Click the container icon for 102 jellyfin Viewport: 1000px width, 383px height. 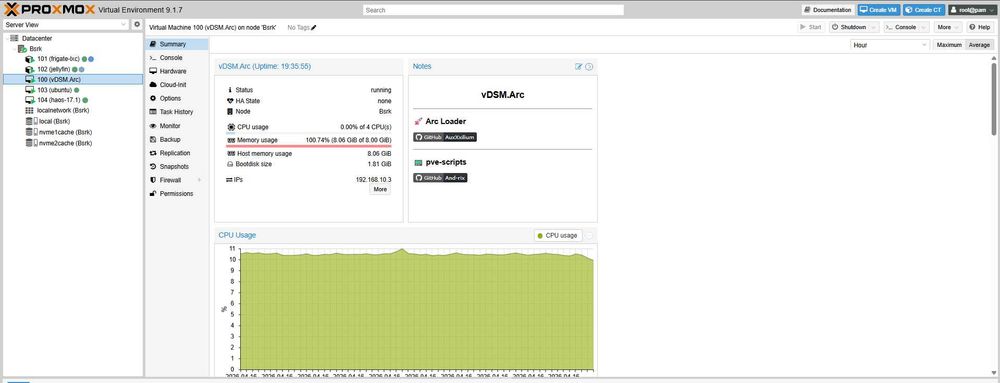pyautogui.click(x=29, y=69)
